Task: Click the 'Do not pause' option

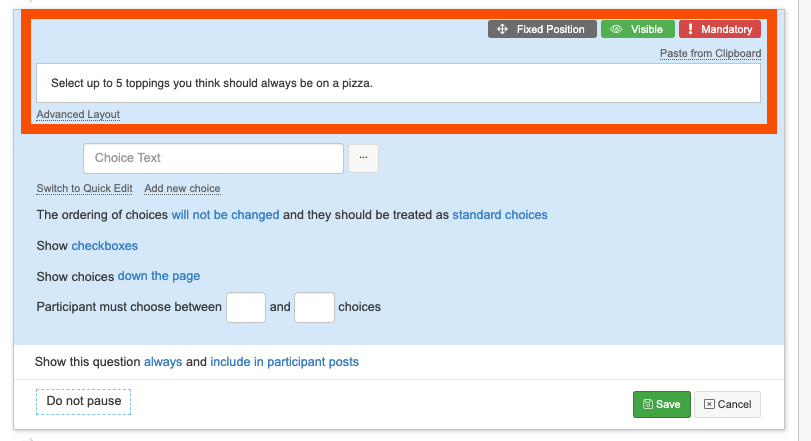Action: 84,402
